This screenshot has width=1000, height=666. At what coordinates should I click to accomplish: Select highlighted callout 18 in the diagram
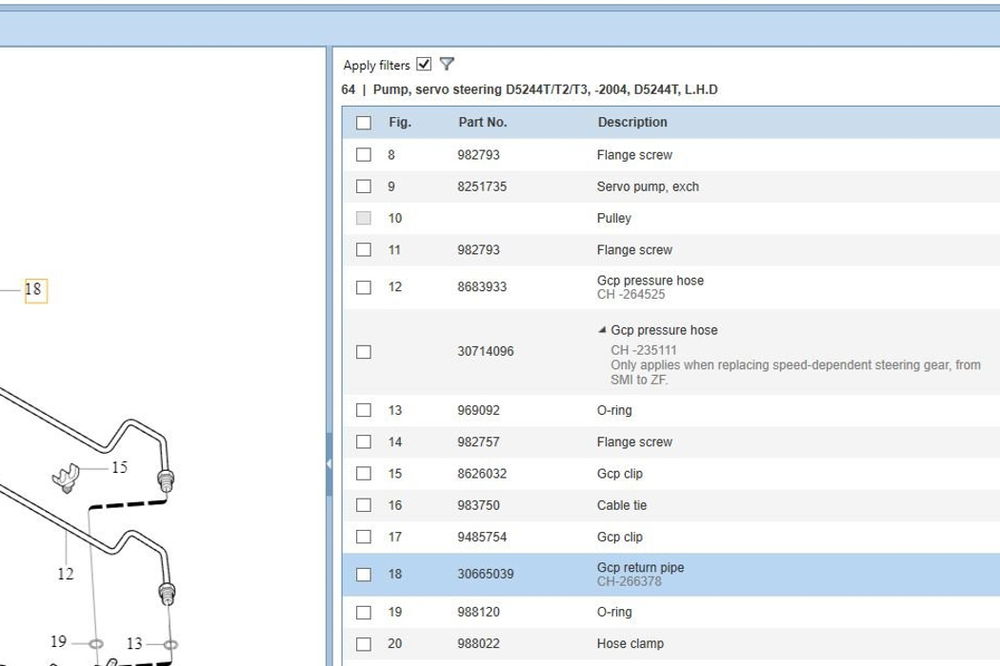[33, 290]
